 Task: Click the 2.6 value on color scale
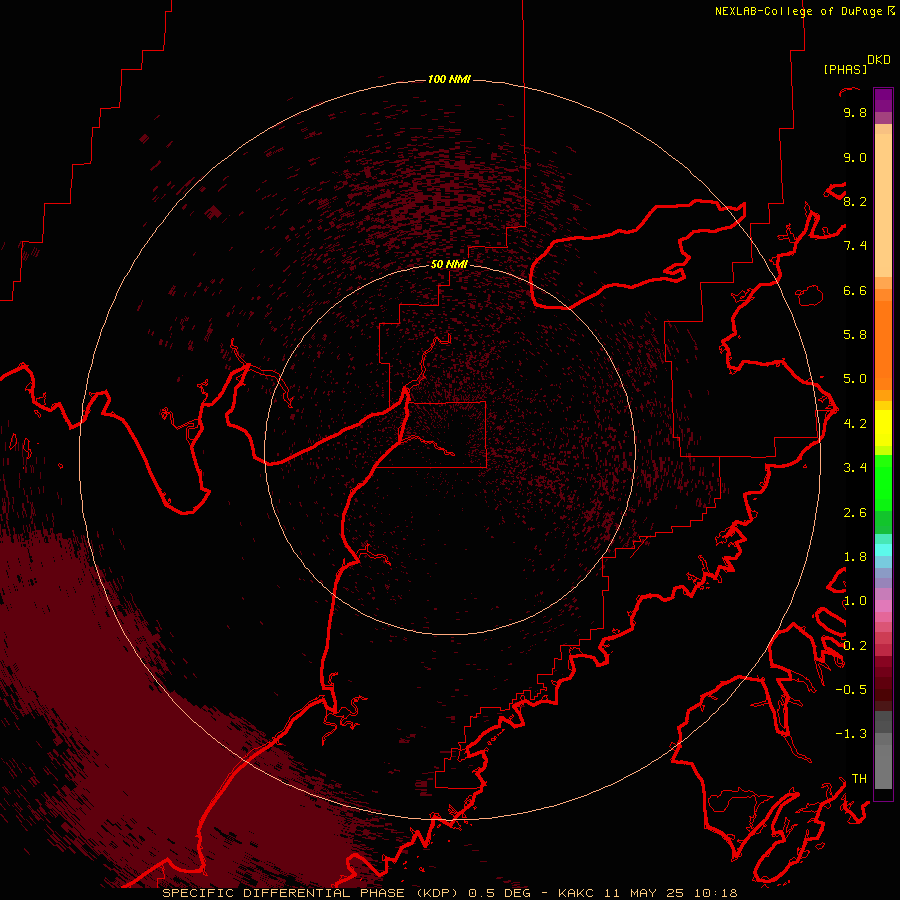pyautogui.click(x=855, y=513)
